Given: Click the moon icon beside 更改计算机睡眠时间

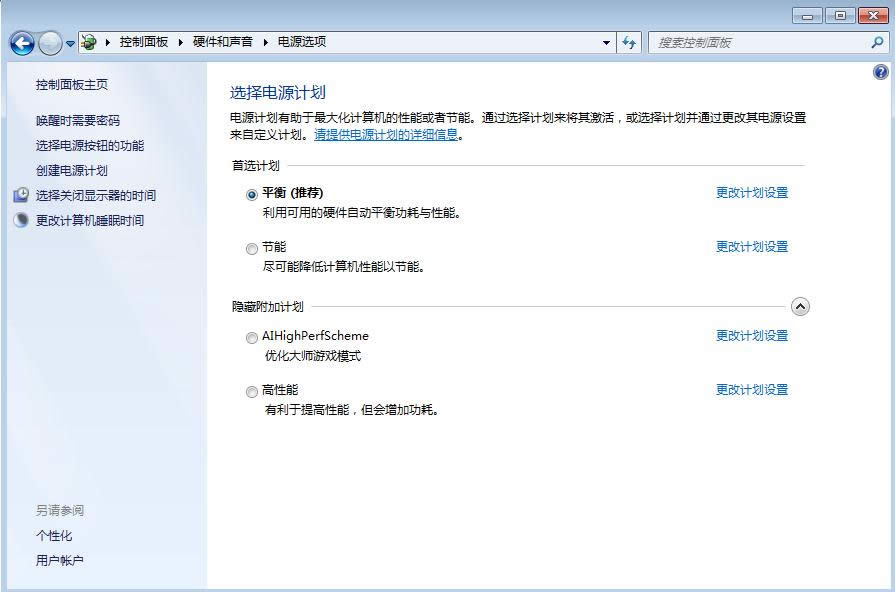Looking at the screenshot, I should 21,220.
